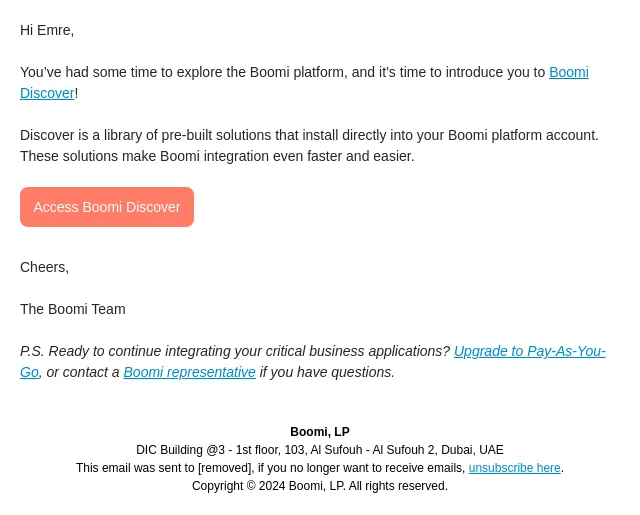Click the [removed] email placeholder text
Screen dimensions: 640x515
(224, 468)
